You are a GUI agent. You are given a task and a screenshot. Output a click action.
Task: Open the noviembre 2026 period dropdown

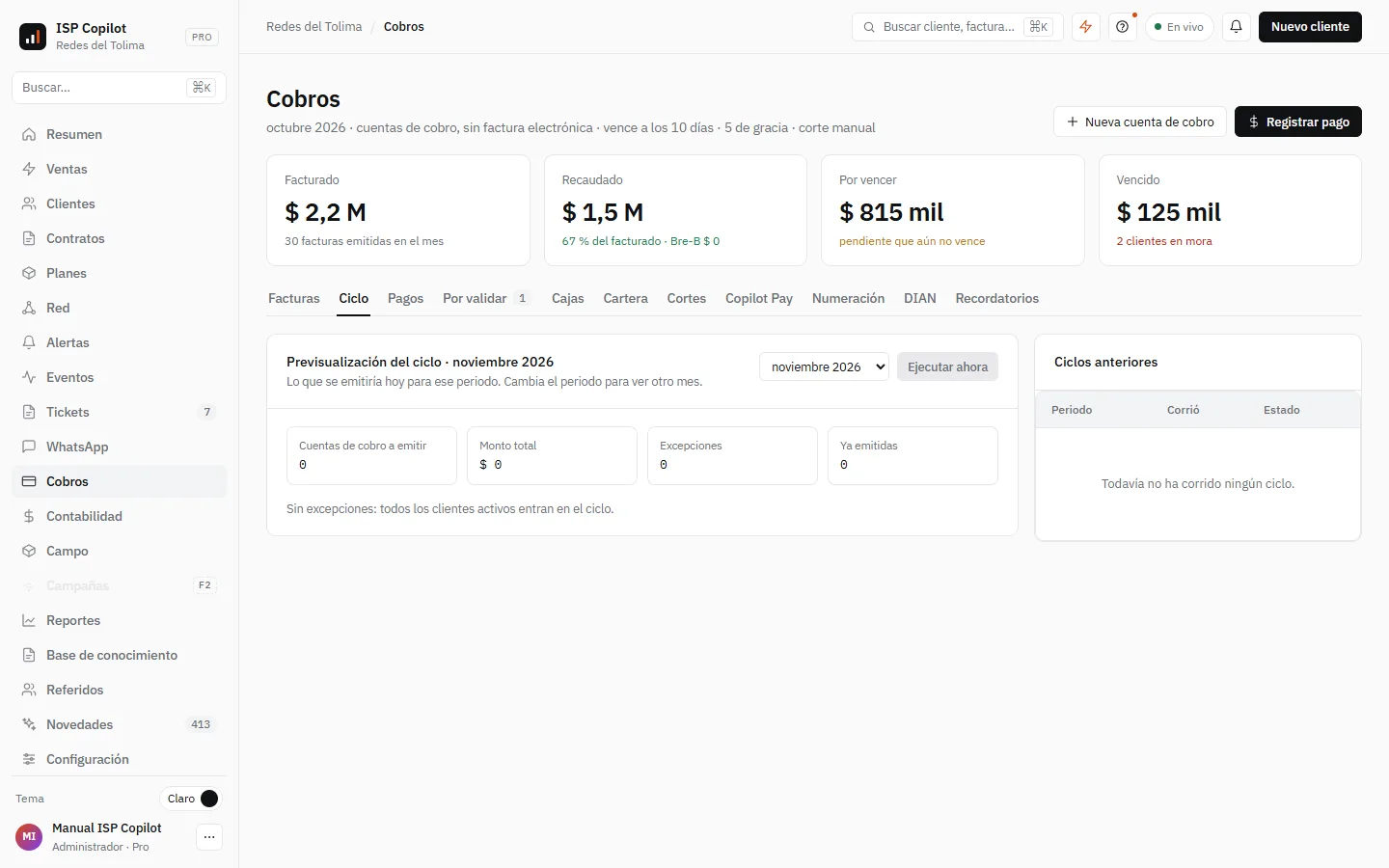point(824,366)
